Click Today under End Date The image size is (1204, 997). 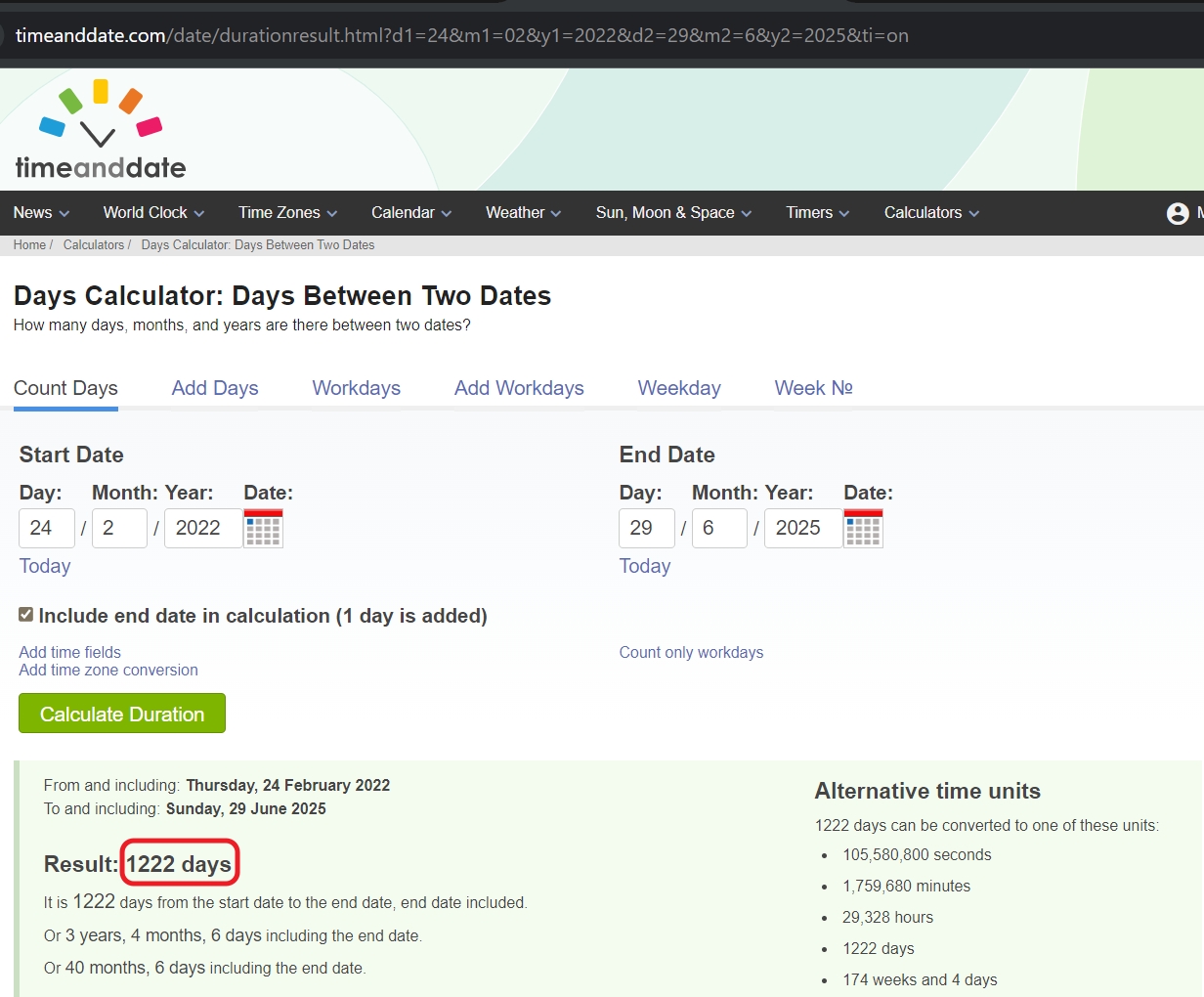point(645,566)
